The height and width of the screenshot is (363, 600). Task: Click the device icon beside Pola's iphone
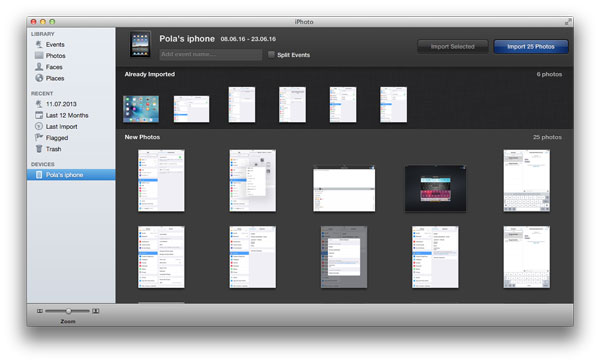coord(39,175)
